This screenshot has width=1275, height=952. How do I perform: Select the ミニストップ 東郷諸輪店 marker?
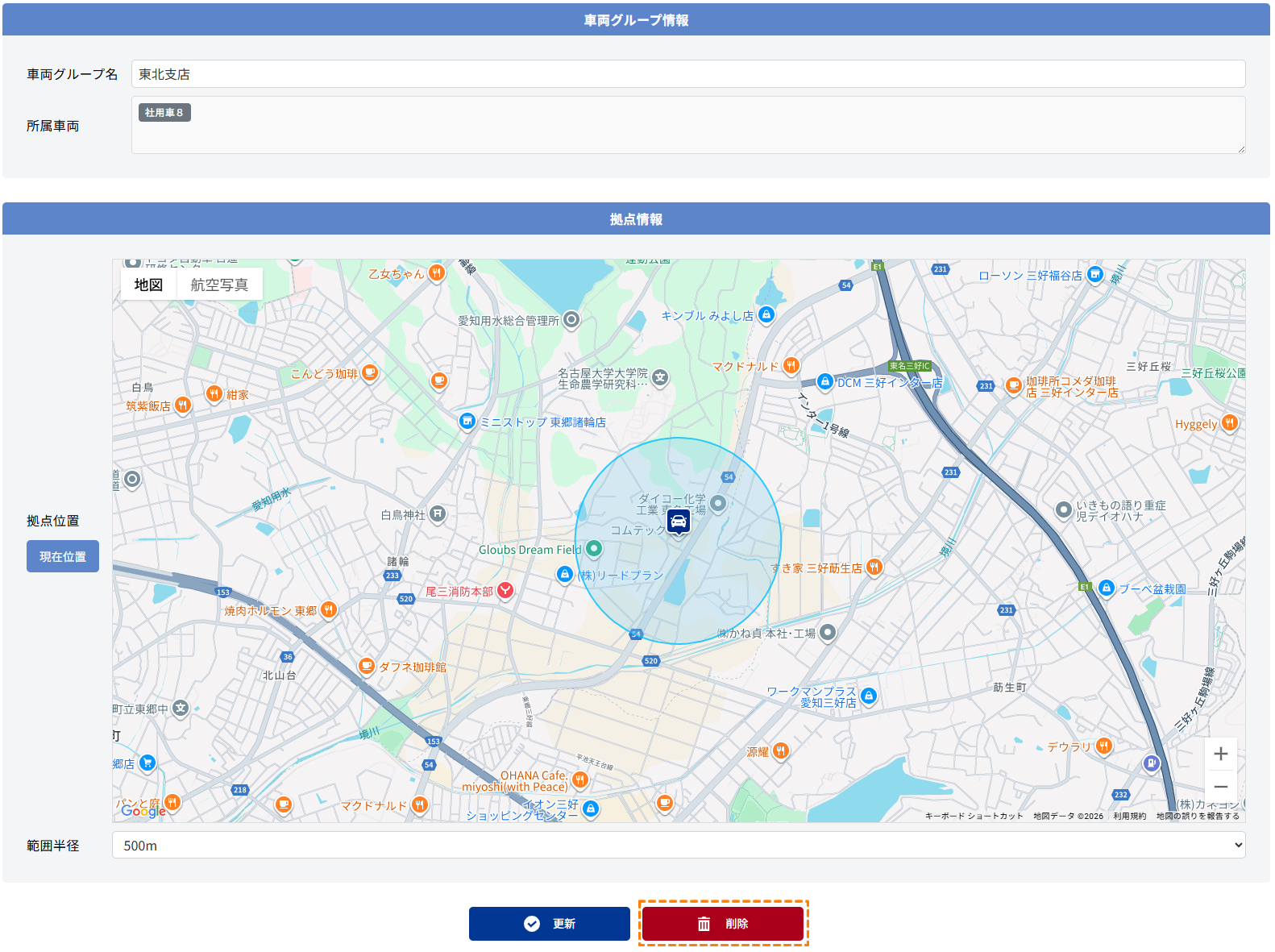tap(467, 421)
